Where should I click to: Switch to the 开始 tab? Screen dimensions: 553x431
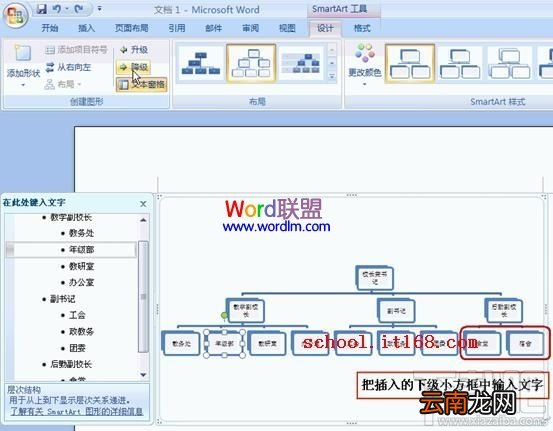[x=50, y=28]
